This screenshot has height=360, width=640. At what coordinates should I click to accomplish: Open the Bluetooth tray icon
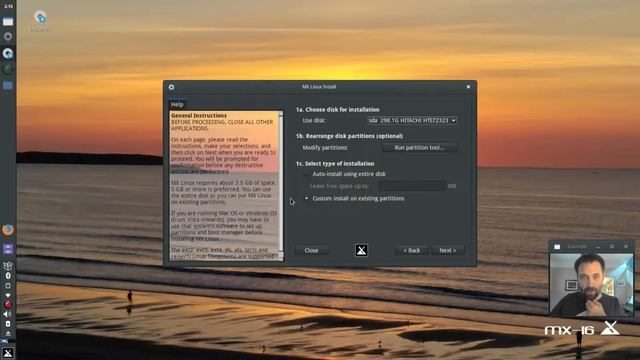[x=8, y=276]
